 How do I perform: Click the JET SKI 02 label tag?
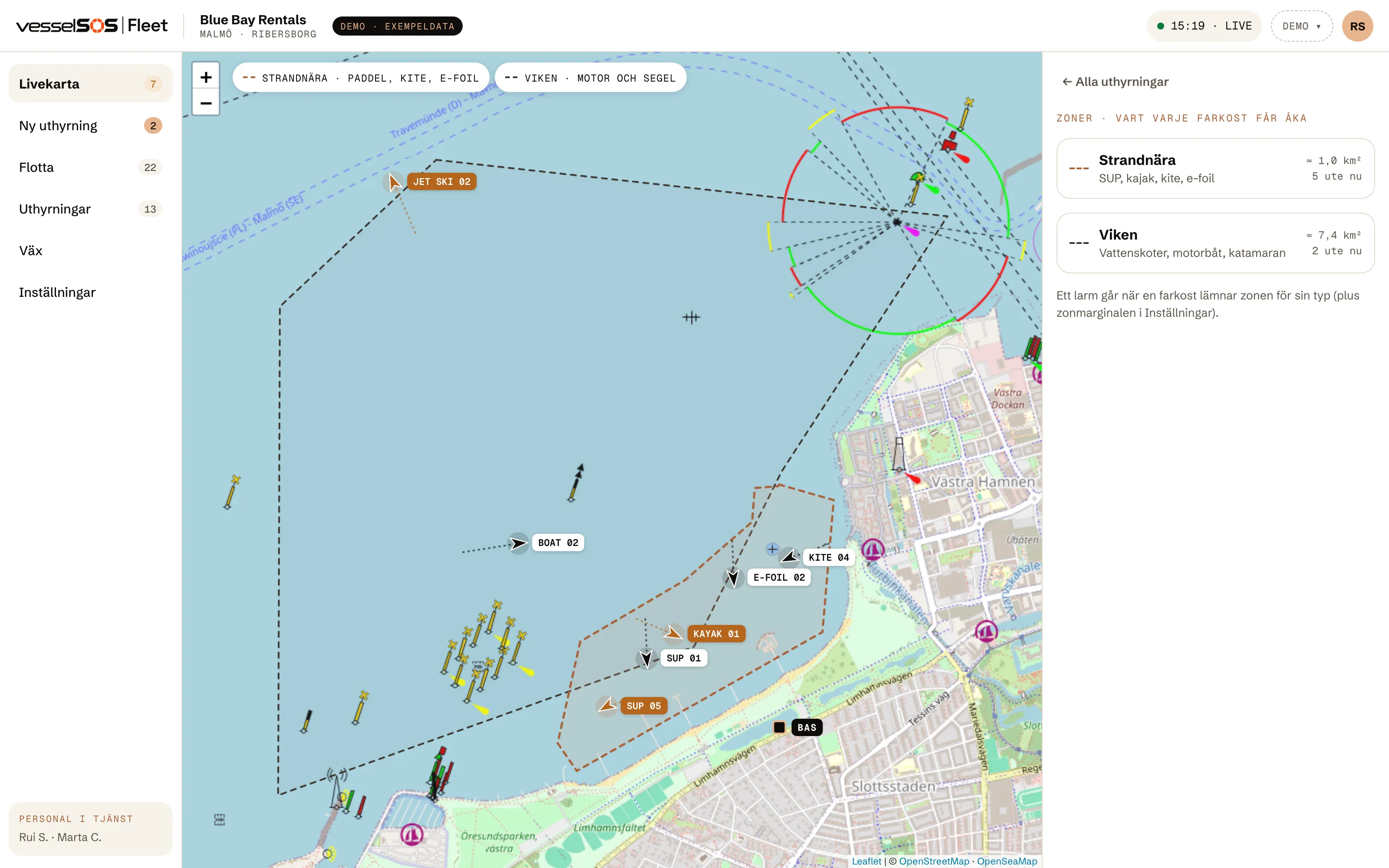pos(441,182)
